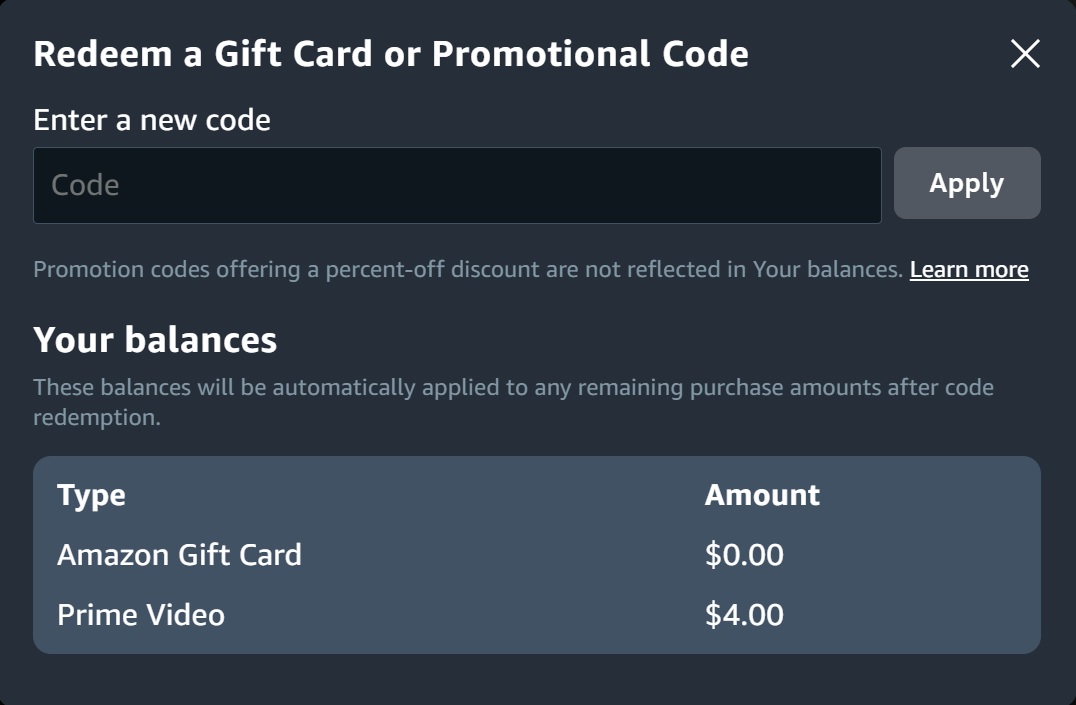Click the $4.00 Prime Video balance

point(744,614)
